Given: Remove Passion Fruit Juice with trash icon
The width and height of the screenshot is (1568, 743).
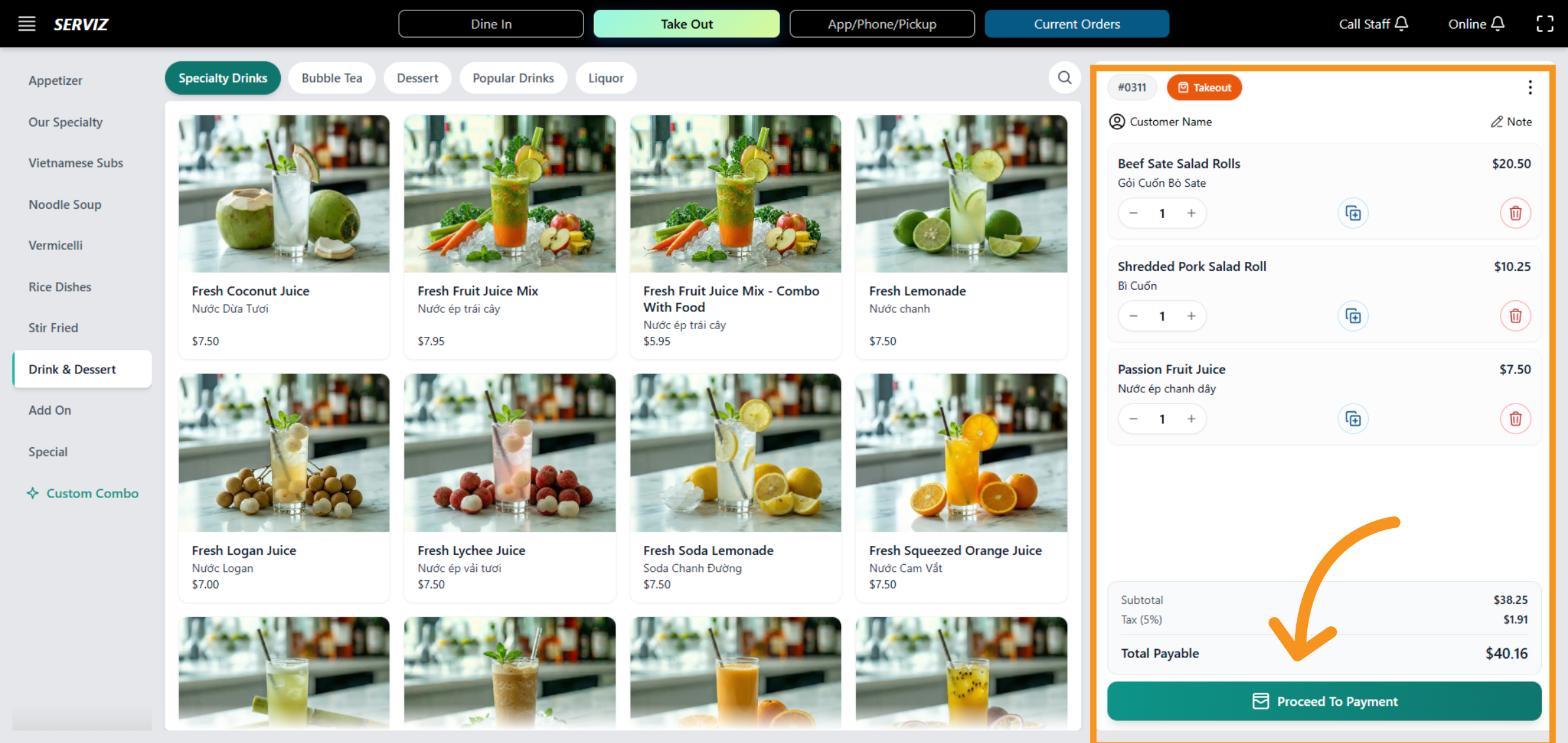Looking at the screenshot, I should pyautogui.click(x=1515, y=419).
